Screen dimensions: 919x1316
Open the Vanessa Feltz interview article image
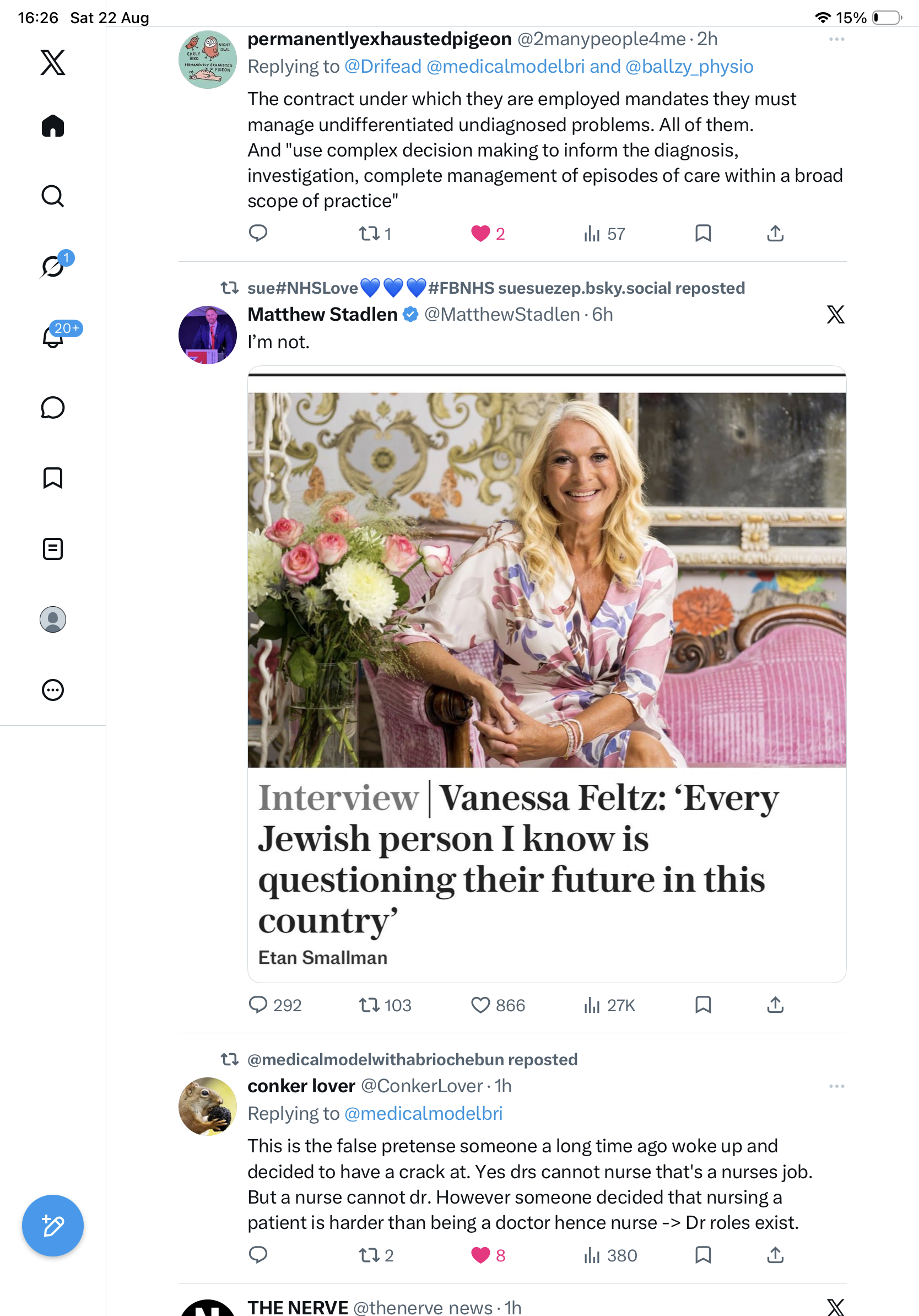pos(547,580)
